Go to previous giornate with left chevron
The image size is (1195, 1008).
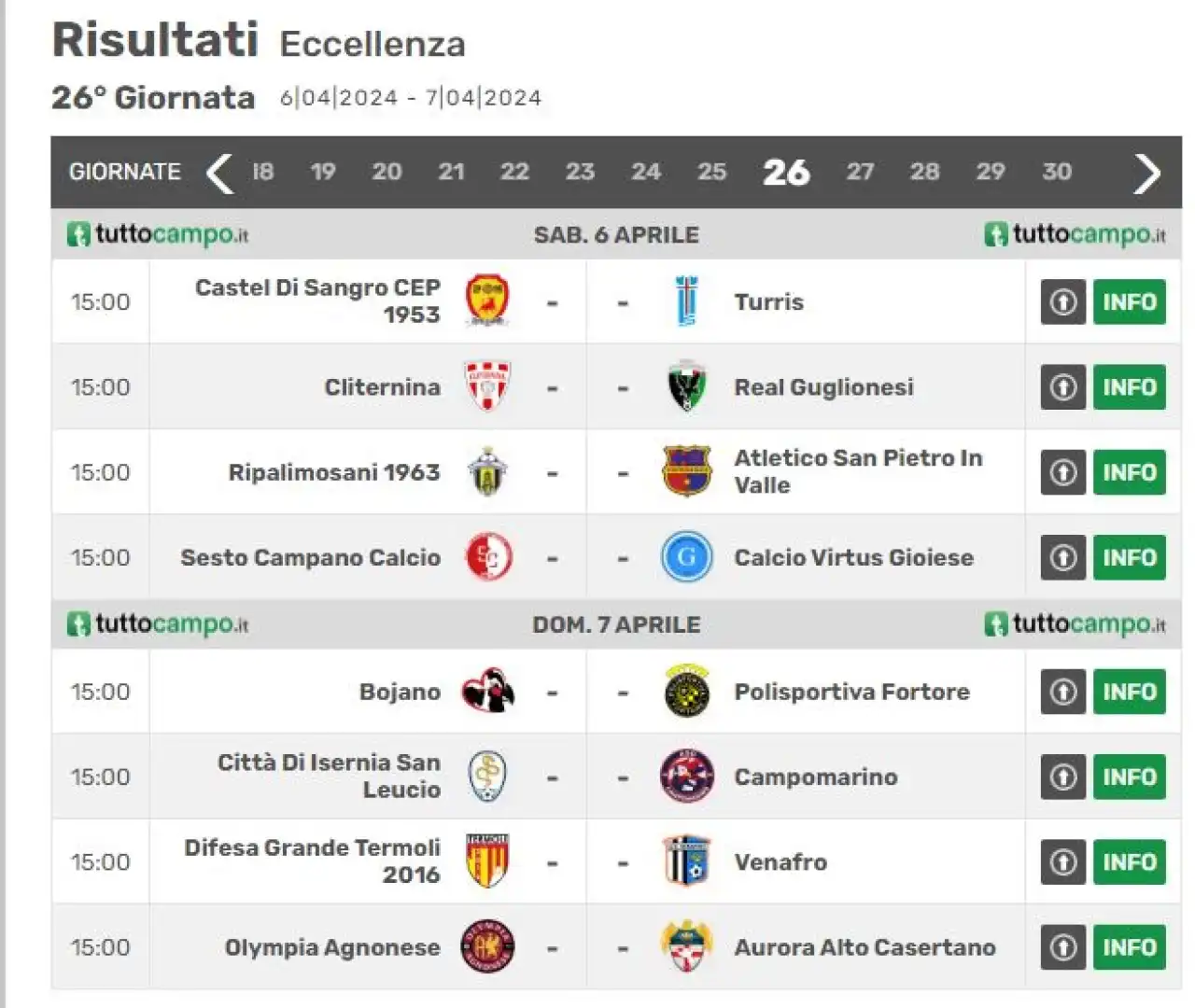[x=219, y=173]
